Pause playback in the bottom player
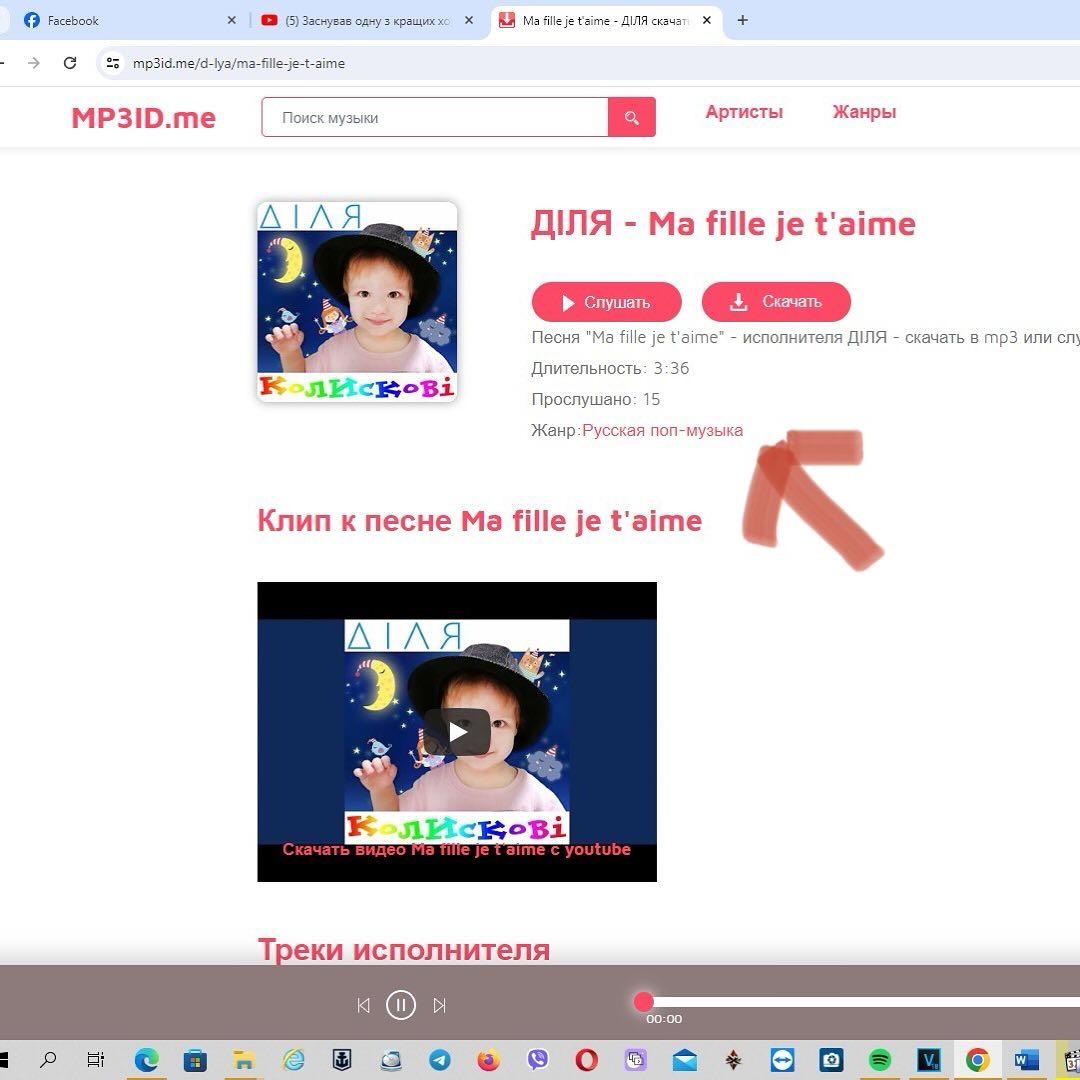 pos(401,1005)
